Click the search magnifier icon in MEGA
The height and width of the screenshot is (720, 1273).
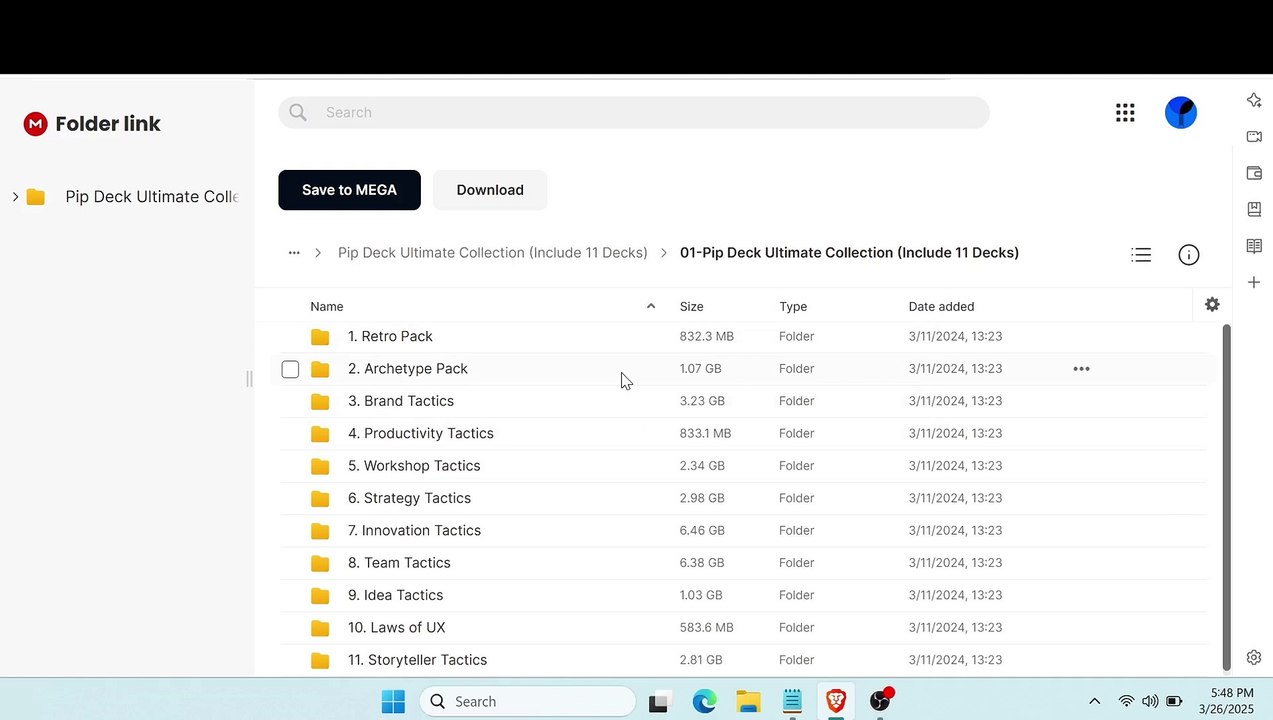click(298, 113)
